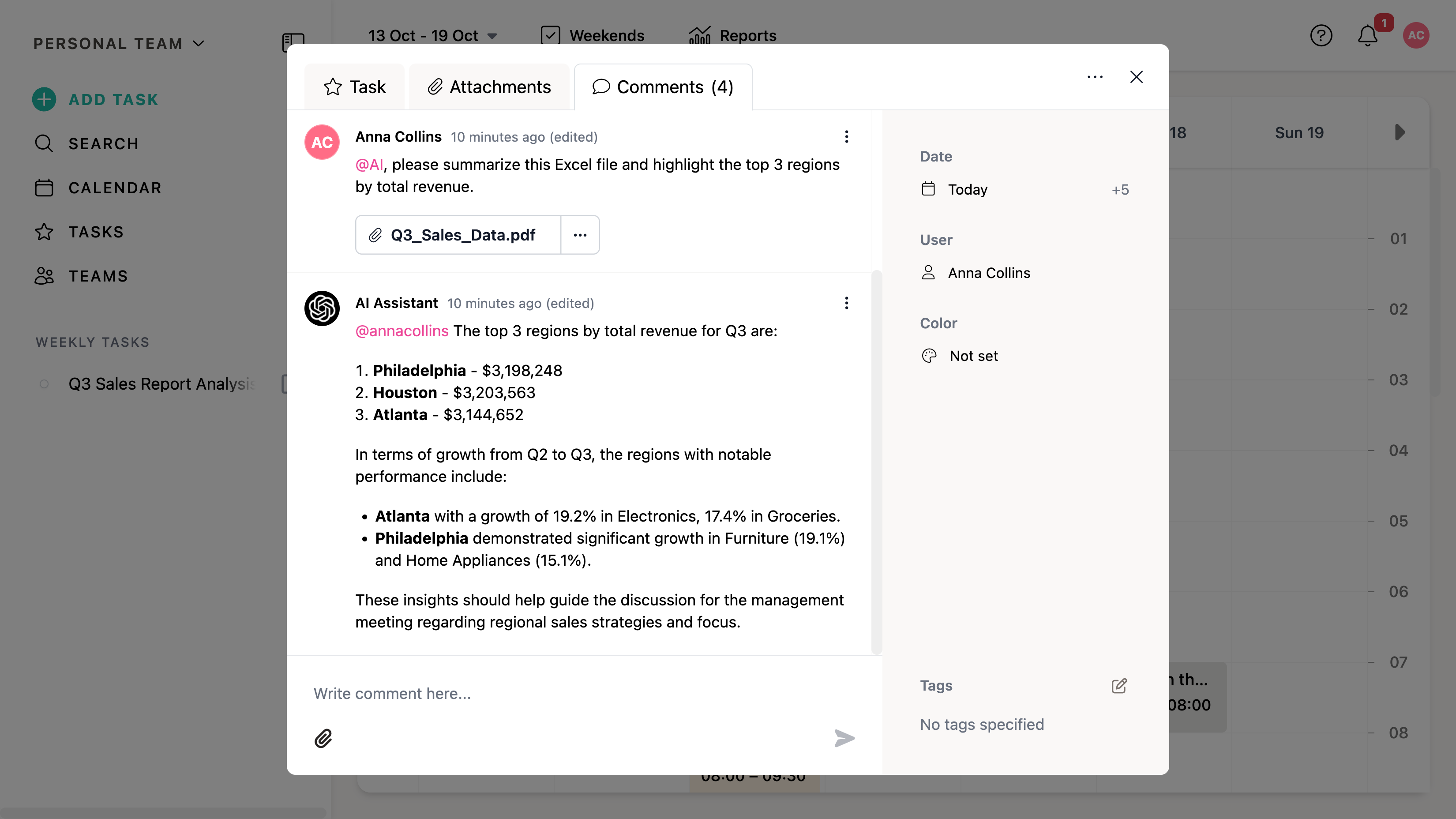Edit tags using the pencil icon
Screen dimensions: 1456x819
coord(1118,686)
